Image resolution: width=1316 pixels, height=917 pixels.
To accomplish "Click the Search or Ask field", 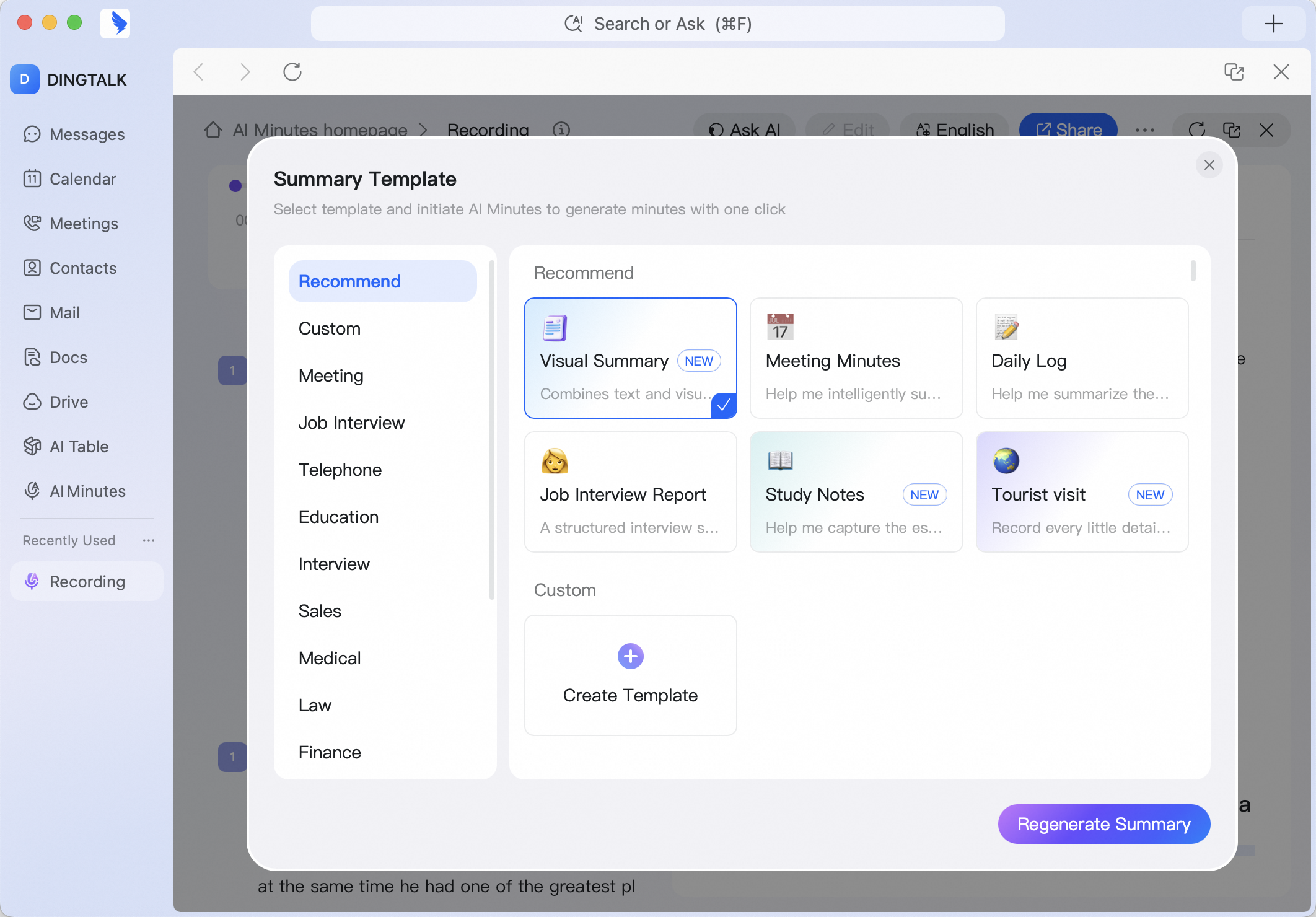I will [658, 24].
